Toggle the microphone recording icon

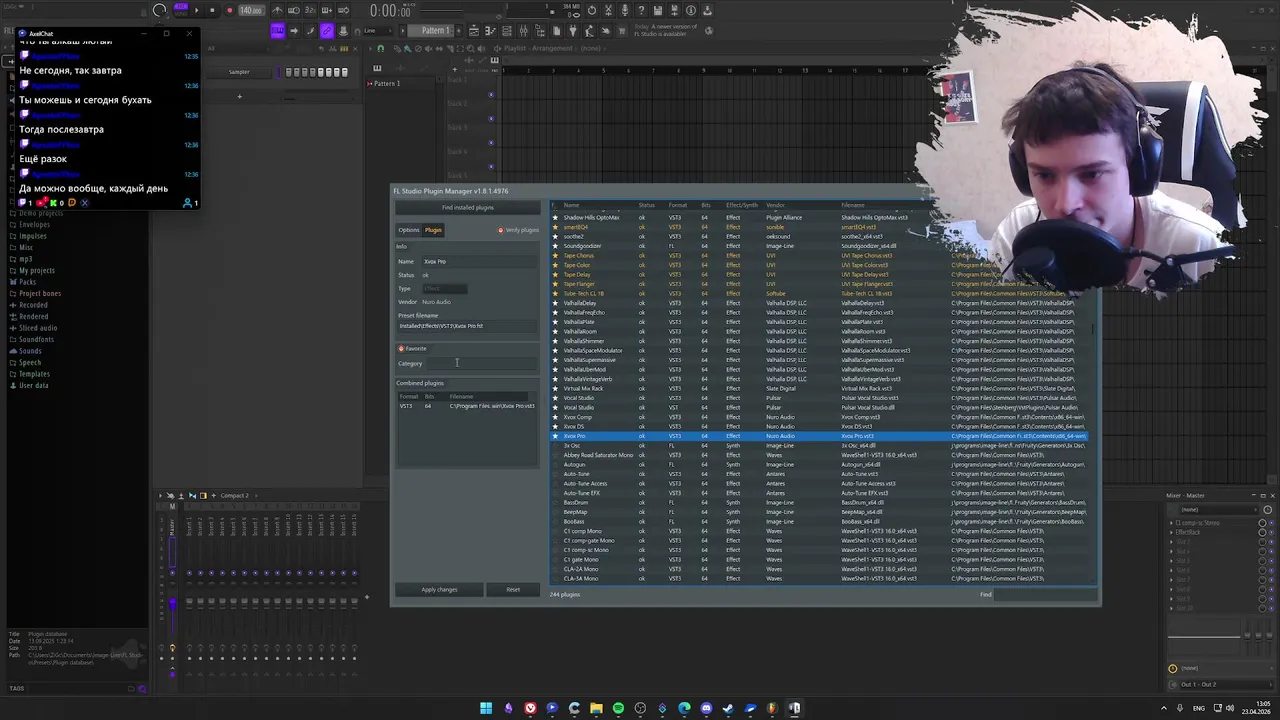625,10
